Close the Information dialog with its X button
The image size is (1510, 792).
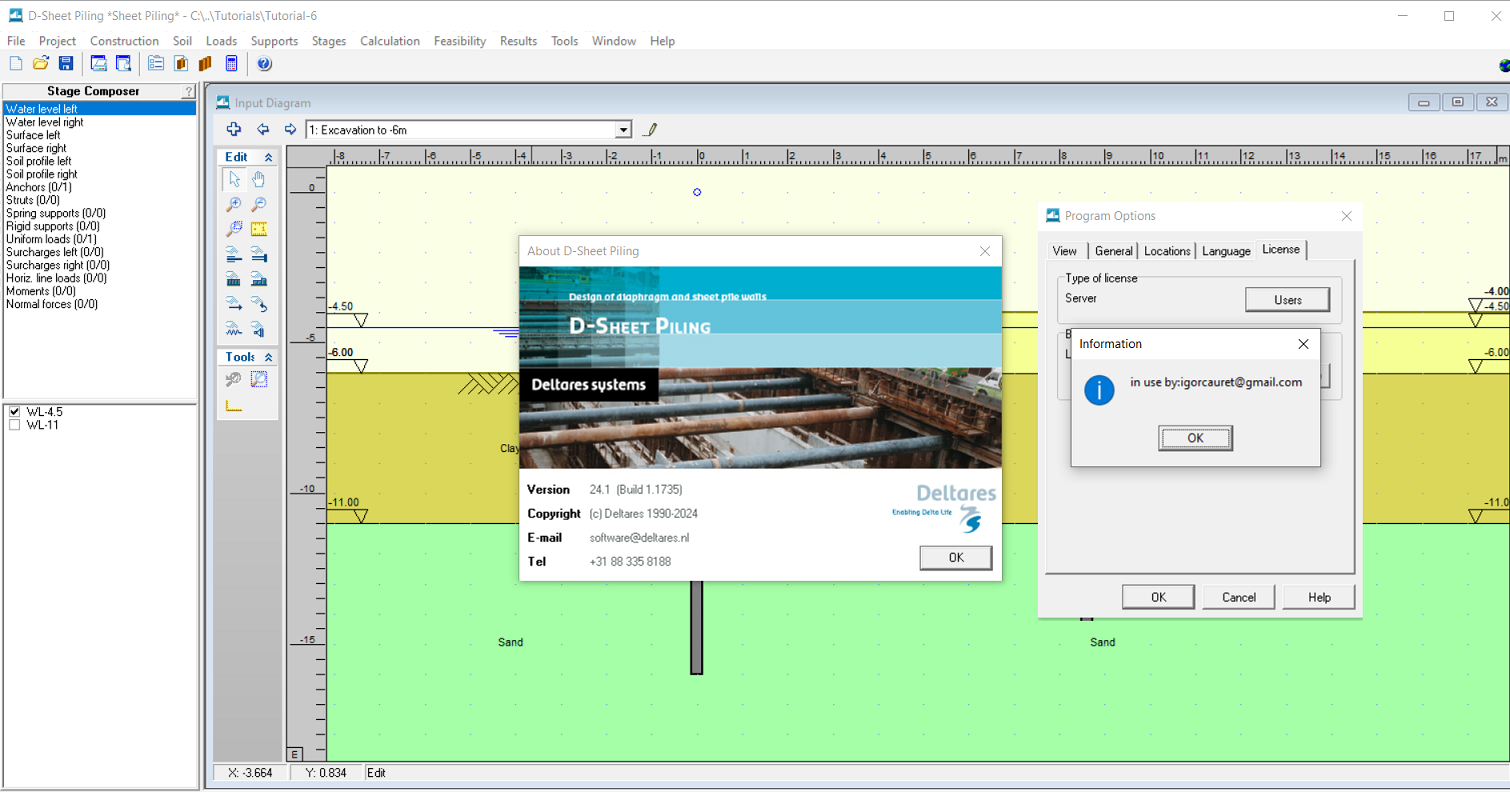(1303, 344)
